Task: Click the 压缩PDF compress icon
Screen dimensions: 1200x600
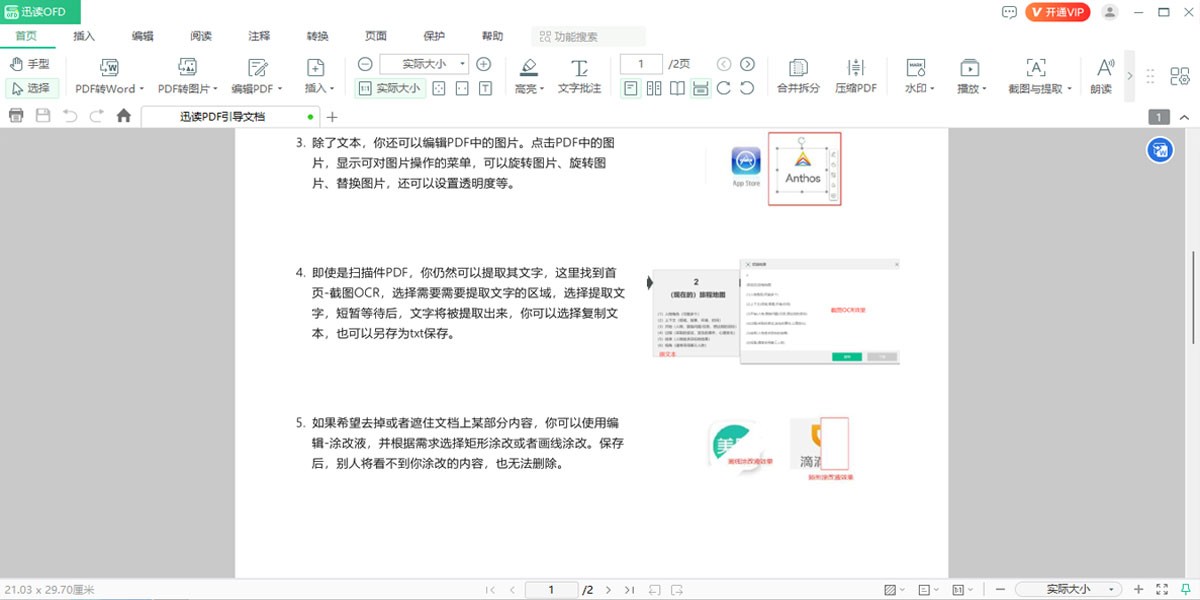Action: point(855,76)
